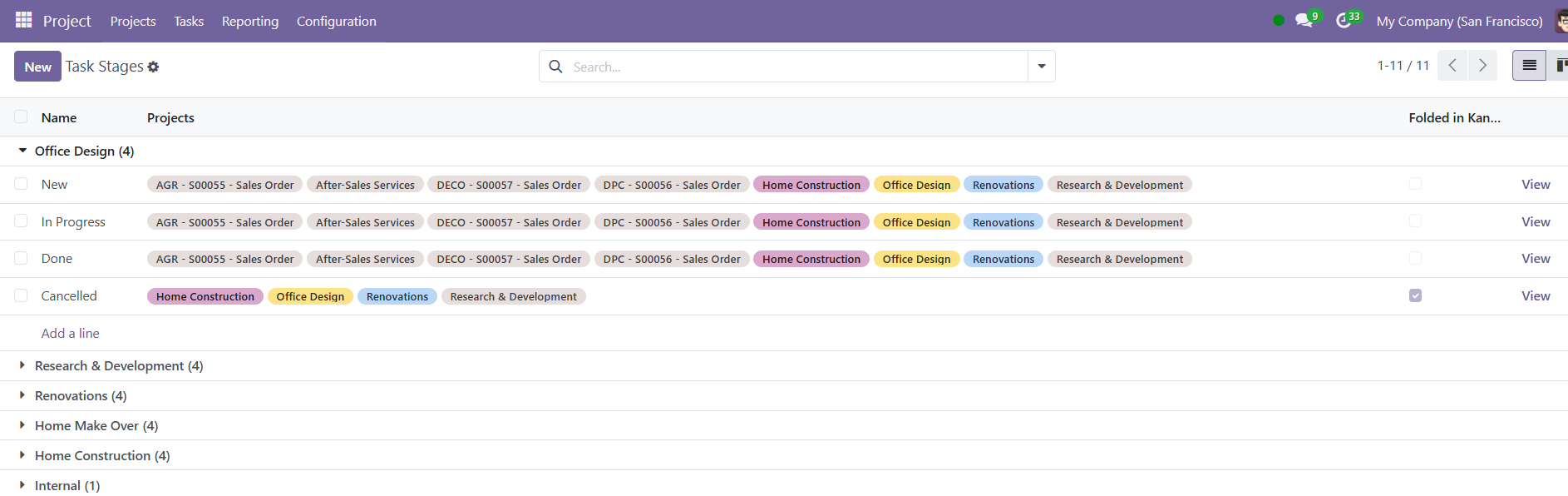Viewport: 1568px width, 496px height.
Task: Open search options dropdown arrow
Action: (1041, 67)
